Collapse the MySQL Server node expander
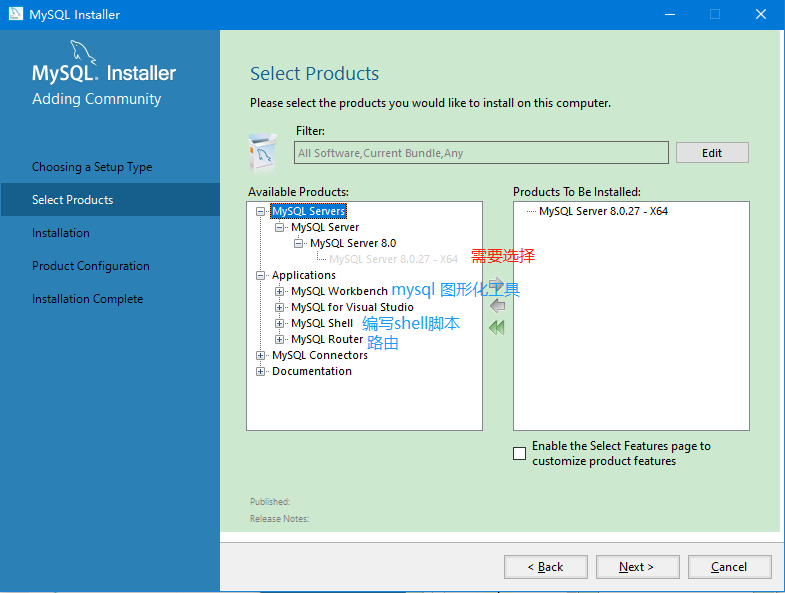 pyautogui.click(x=279, y=227)
